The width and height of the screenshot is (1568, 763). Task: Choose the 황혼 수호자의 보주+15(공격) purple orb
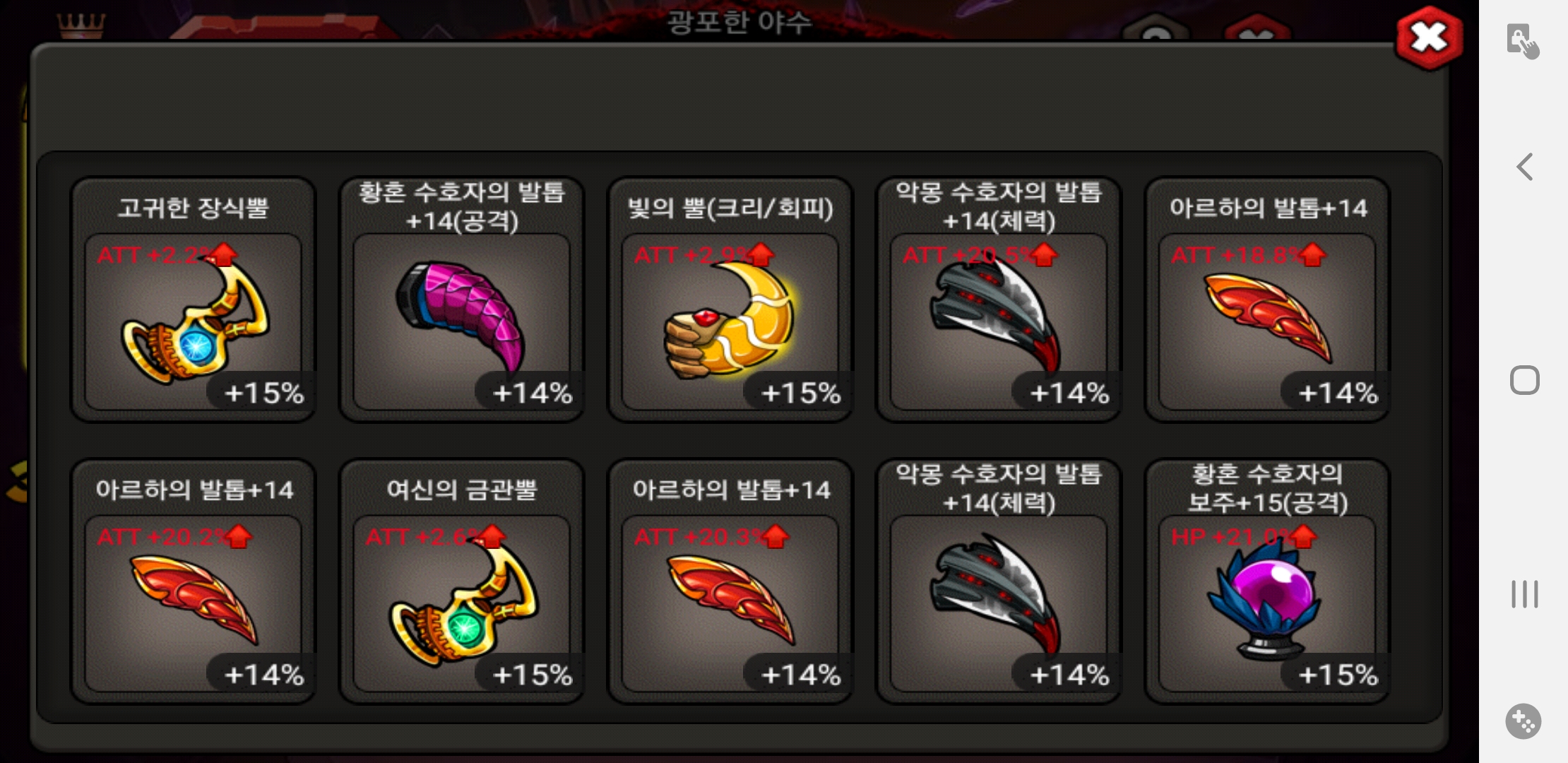(x=1267, y=581)
